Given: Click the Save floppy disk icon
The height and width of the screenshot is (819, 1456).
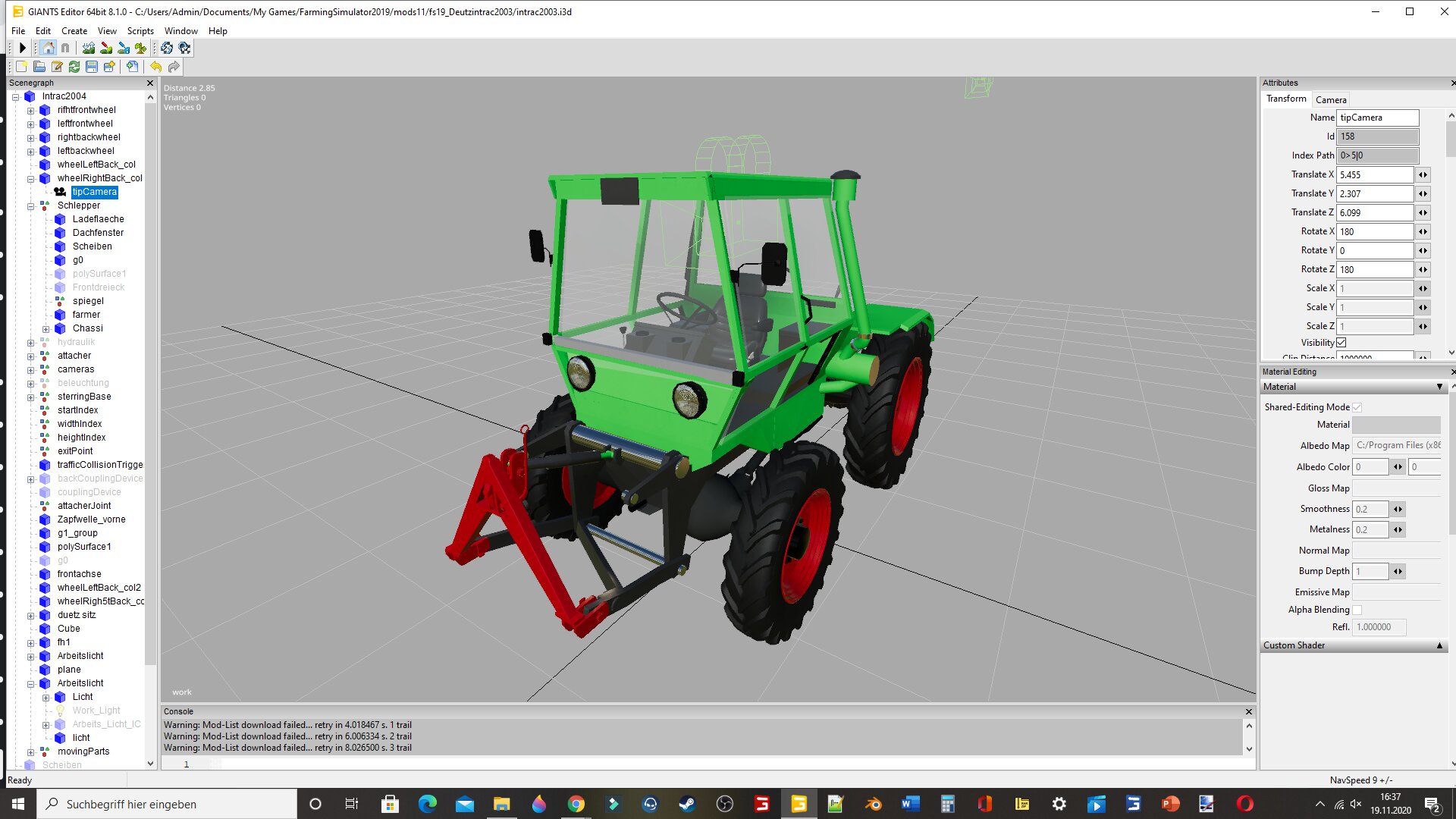Looking at the screenshot, I should coord(92,67).
